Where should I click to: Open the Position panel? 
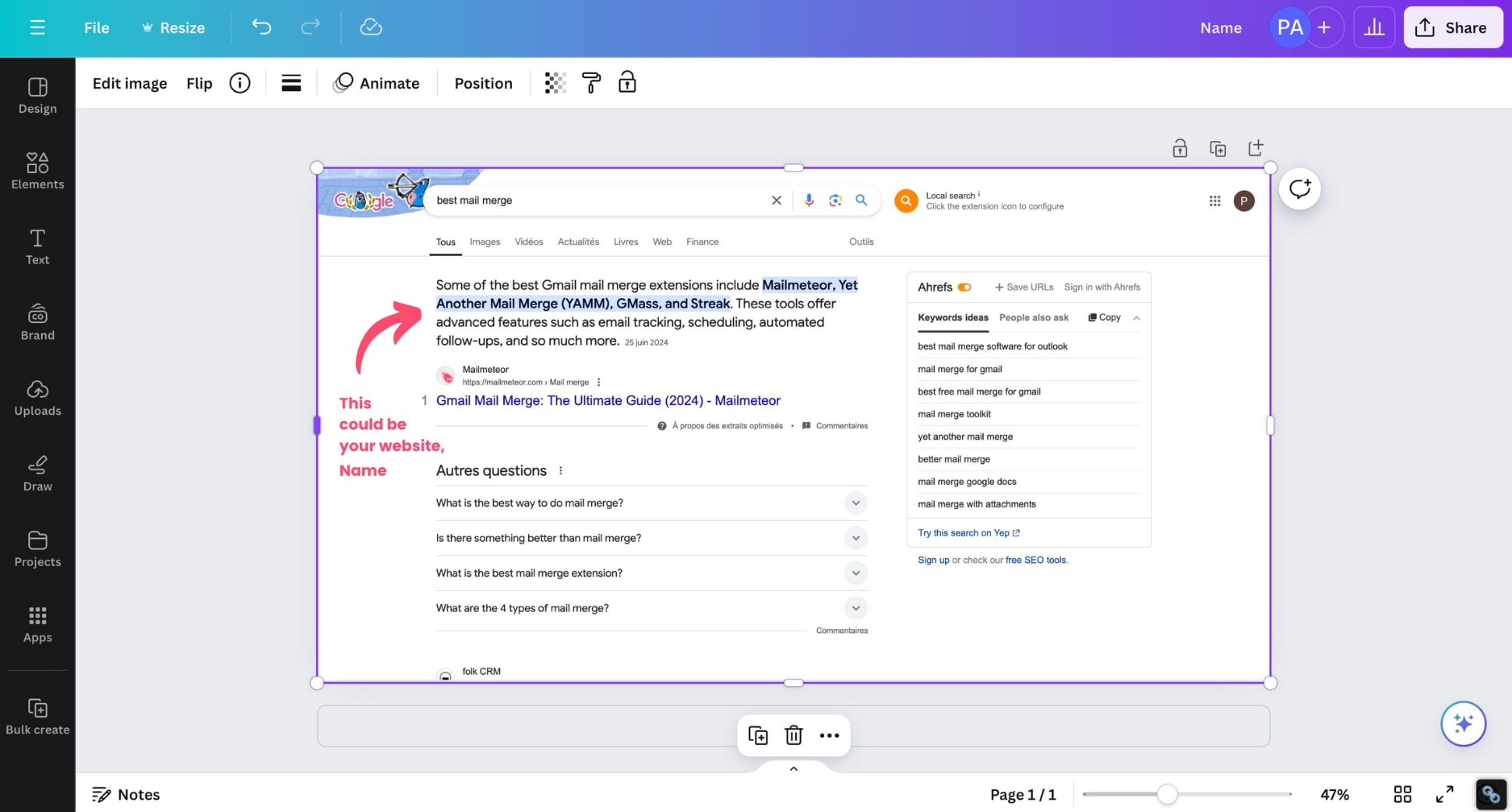483,83
